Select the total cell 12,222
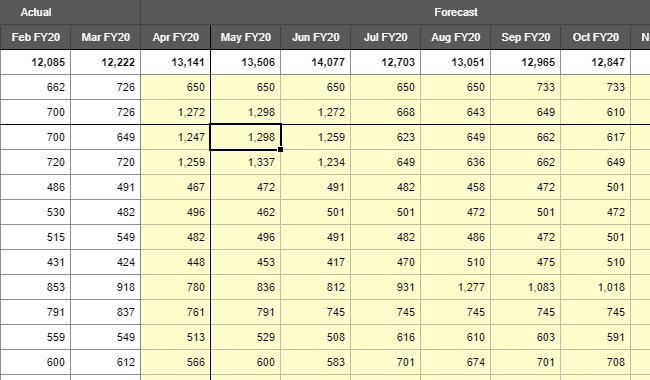This screenshot has height=380, width=650. point(106,62)
